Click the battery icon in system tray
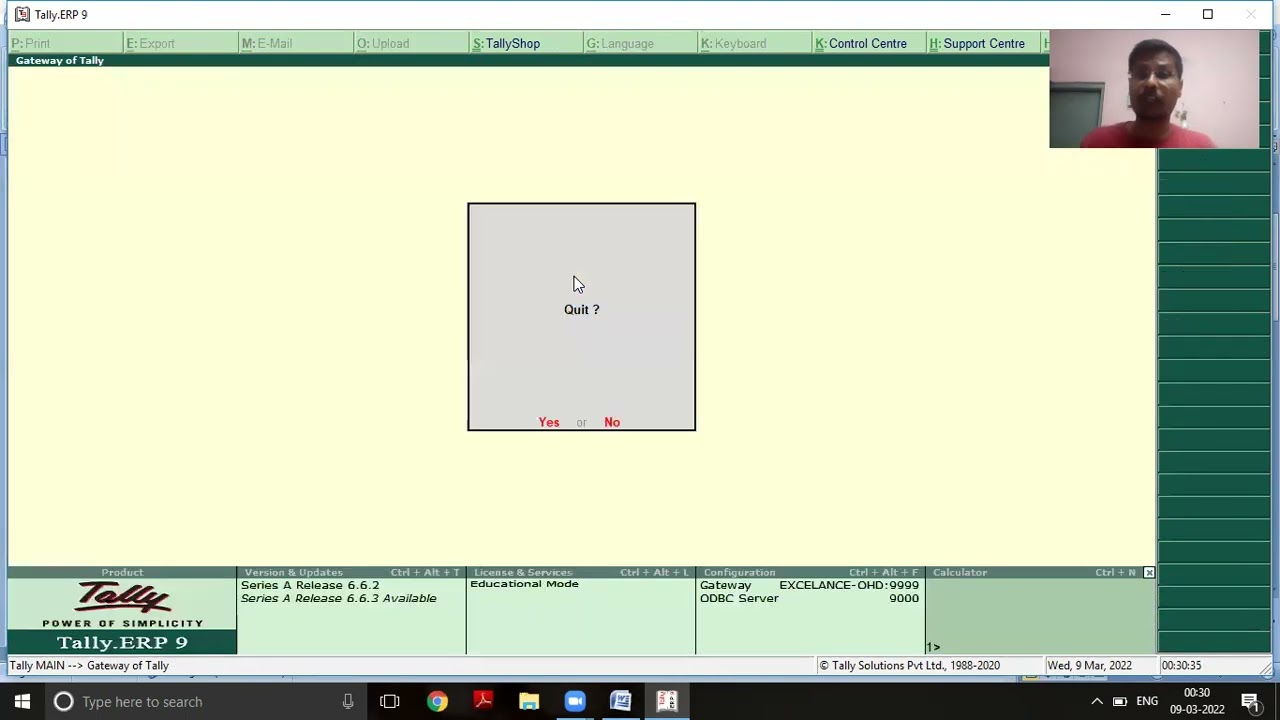 coord(1120,701)
